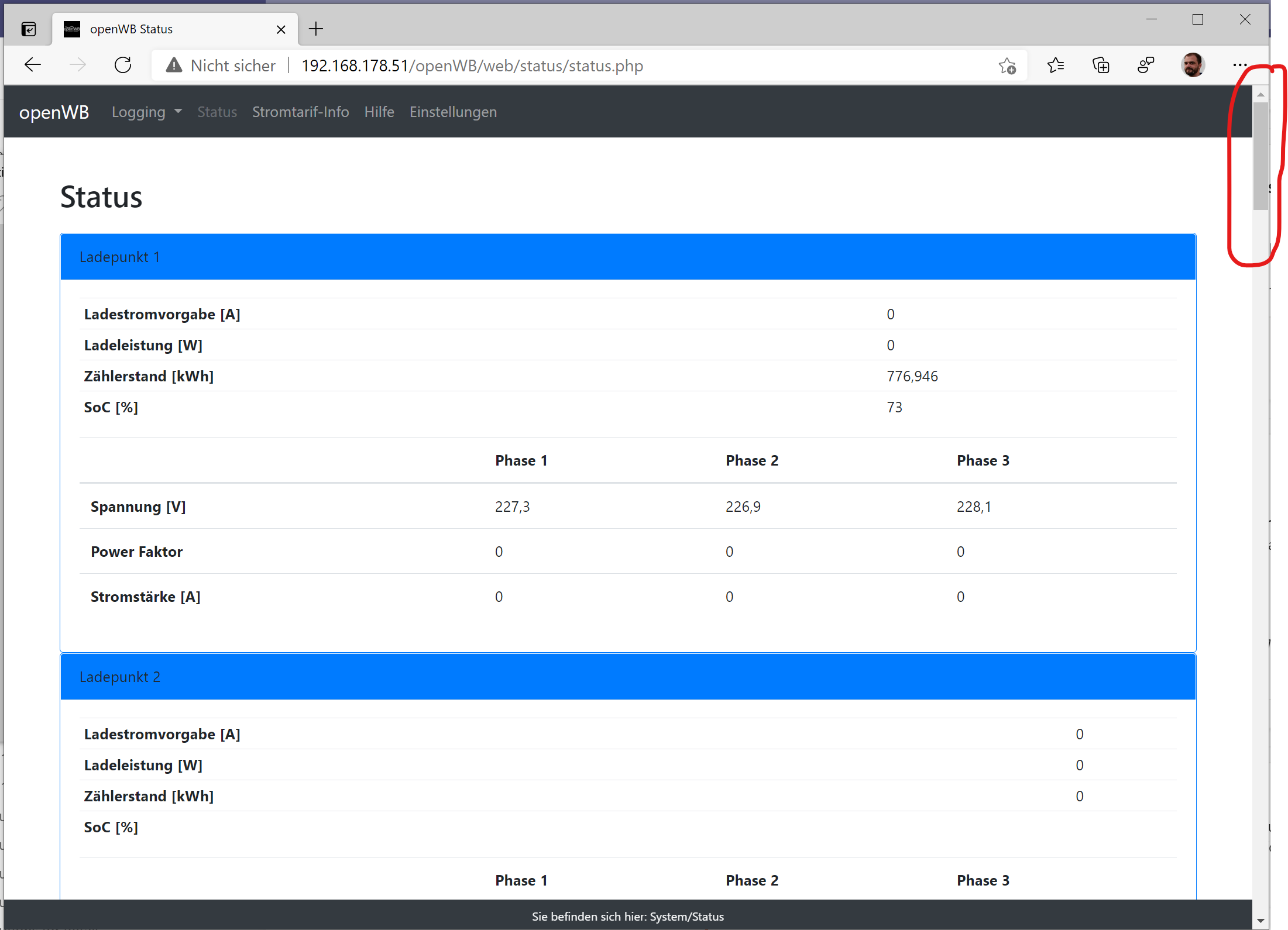Open browser settings three-dots menu
This screenshot has width=1288, height=930.
[x=1239, y=65]
